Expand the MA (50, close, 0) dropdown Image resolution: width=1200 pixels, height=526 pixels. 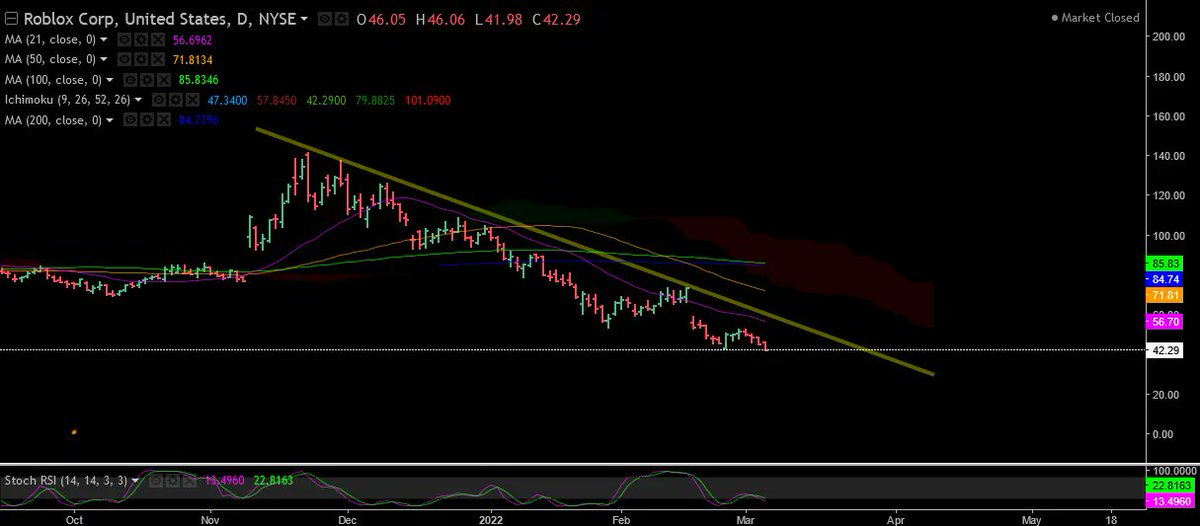(x=104, y=60)
